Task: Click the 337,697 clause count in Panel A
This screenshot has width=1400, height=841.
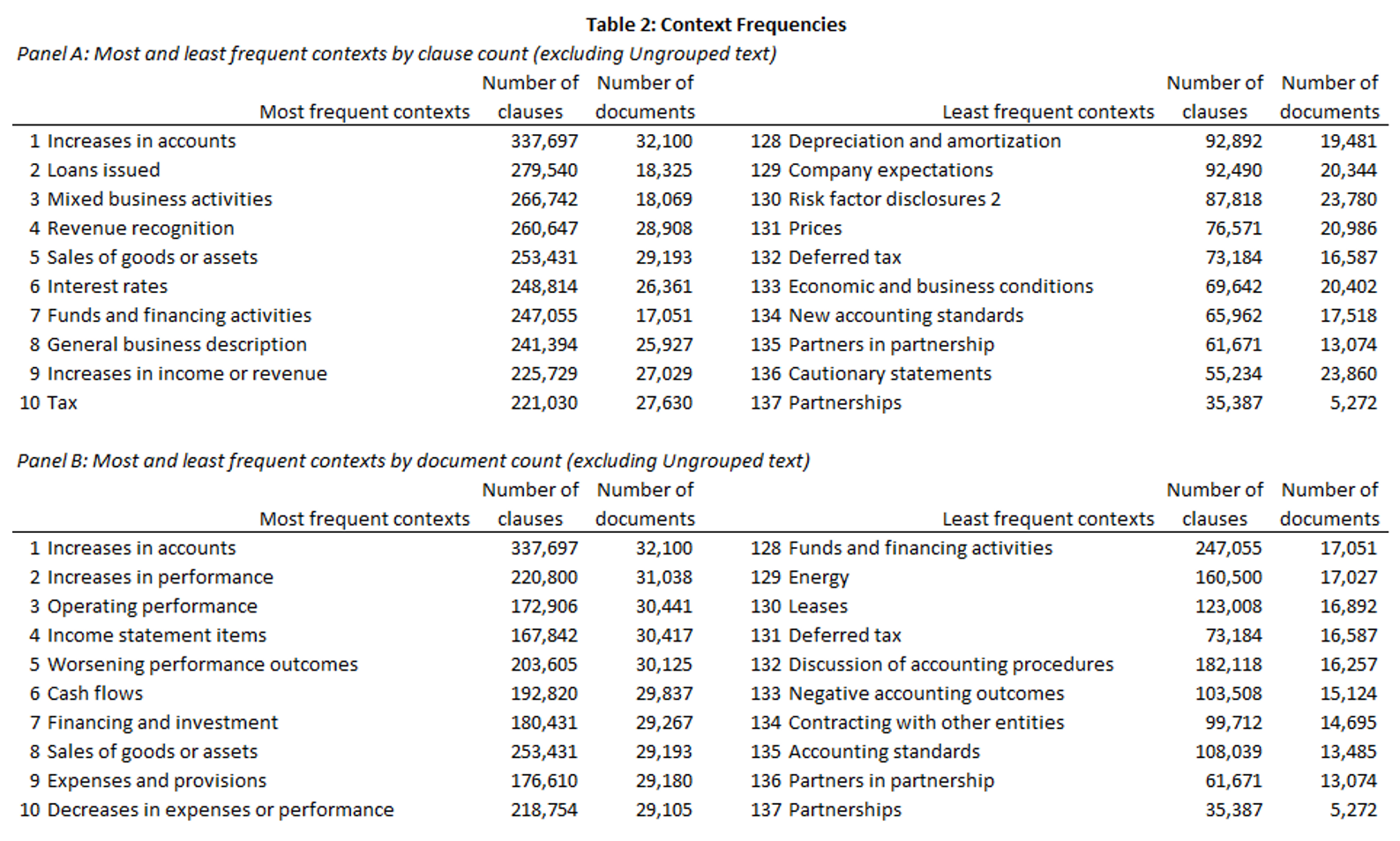Action: point(544,141)
